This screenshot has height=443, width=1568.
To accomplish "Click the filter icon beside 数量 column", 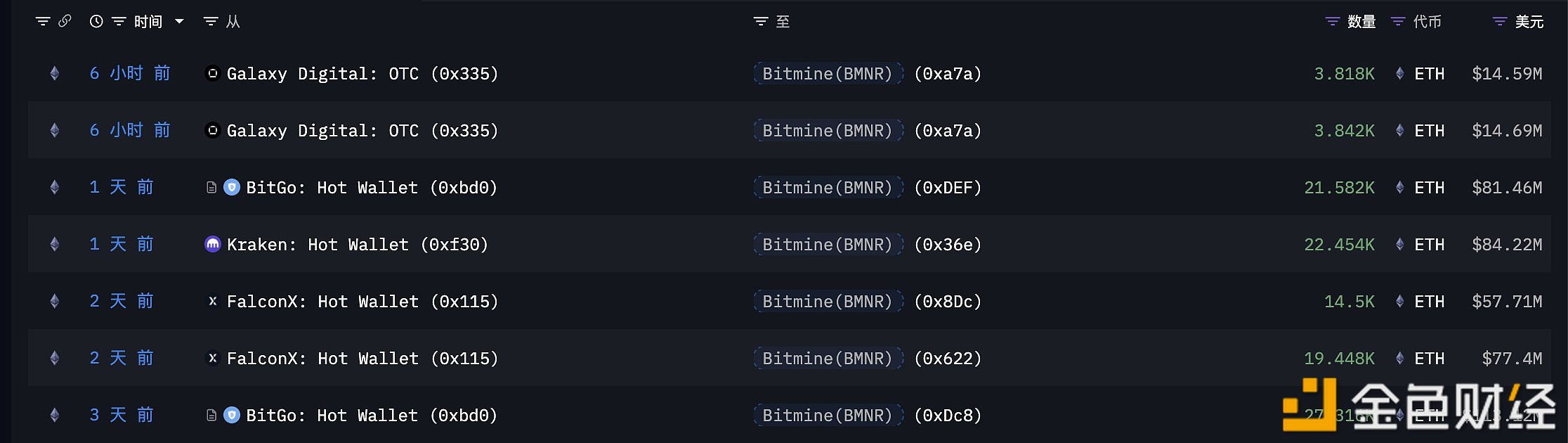I will pos(1332,21).
